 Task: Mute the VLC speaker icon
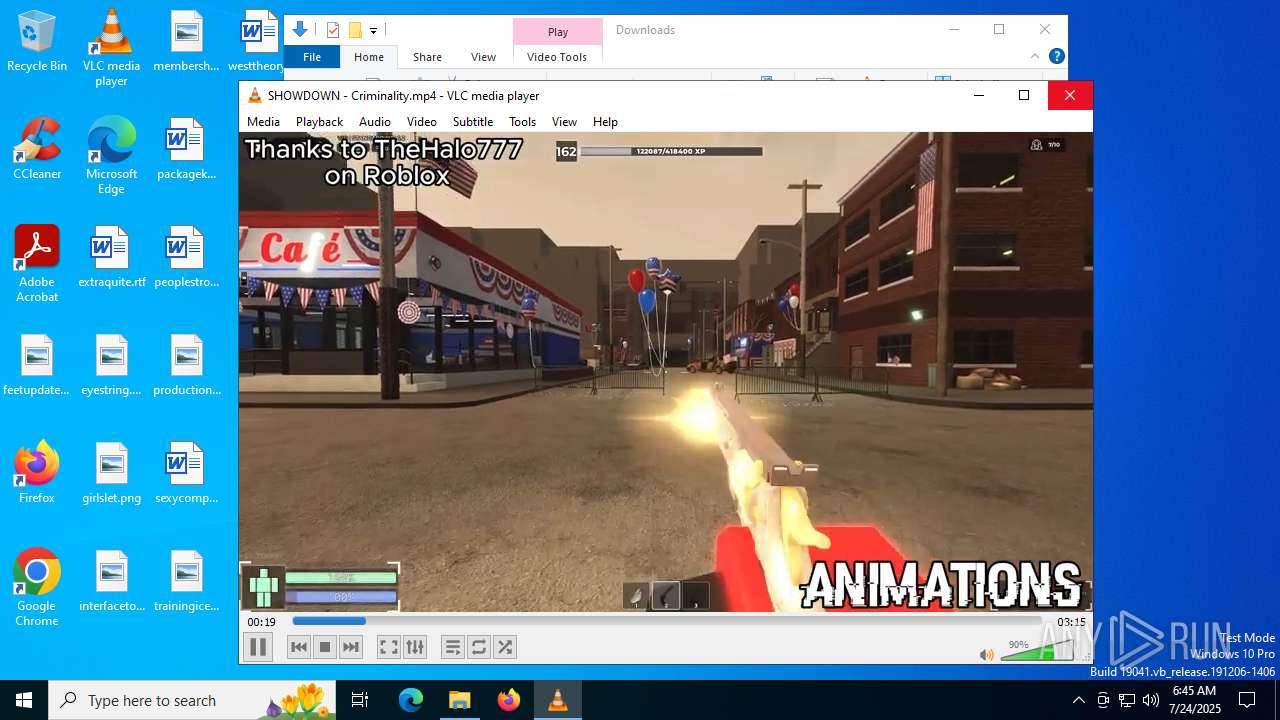(x=987, y=654)
